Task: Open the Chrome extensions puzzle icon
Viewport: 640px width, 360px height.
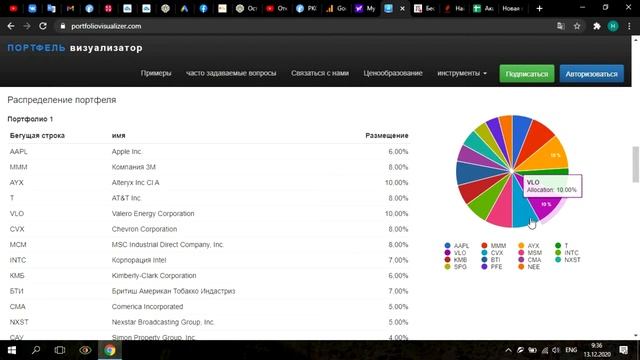Action: click(597, 26)
